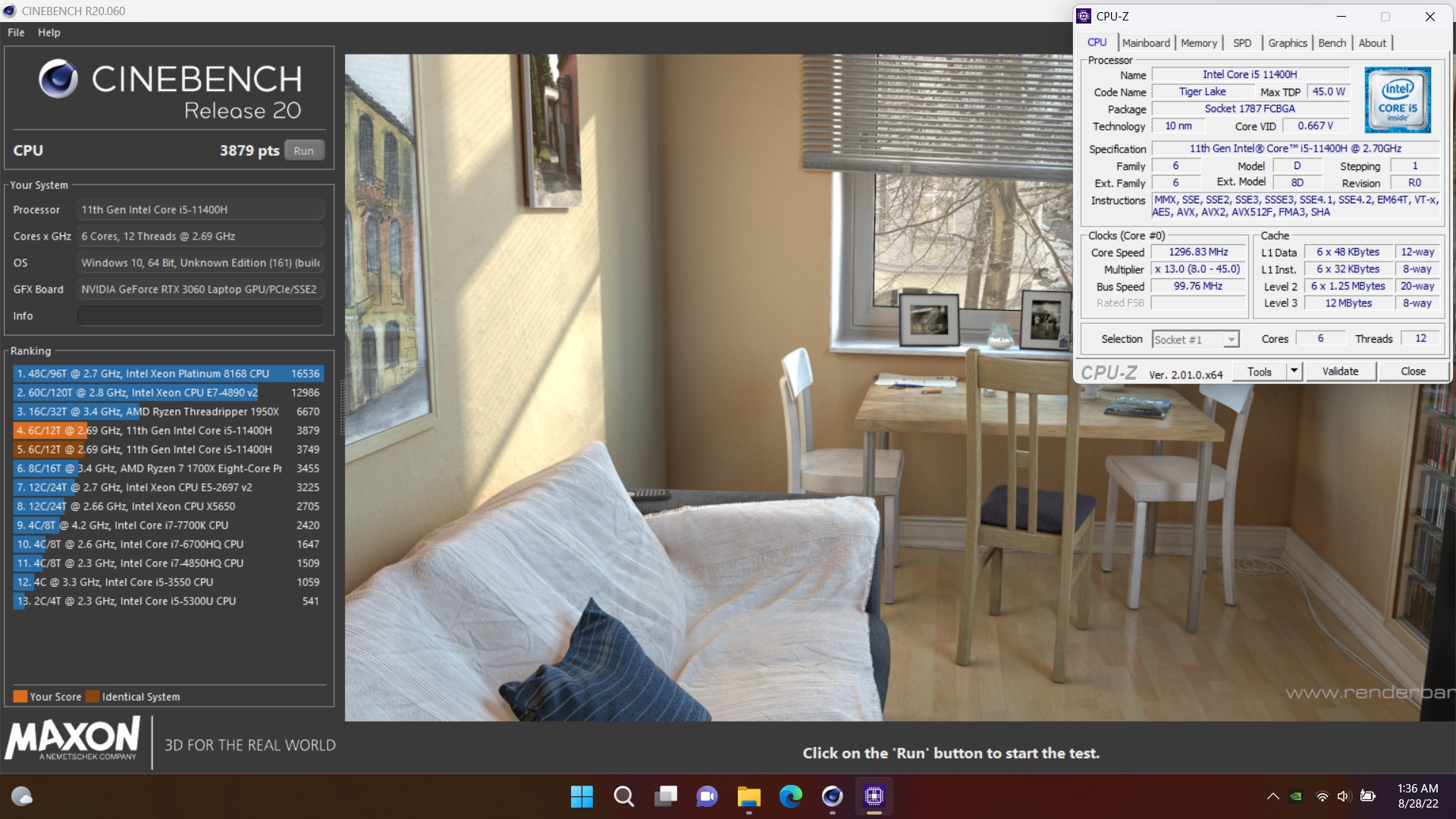1456x819 pixels.
Task: Select ranking row Xeon E5-2697 v2
Action: 168,488
